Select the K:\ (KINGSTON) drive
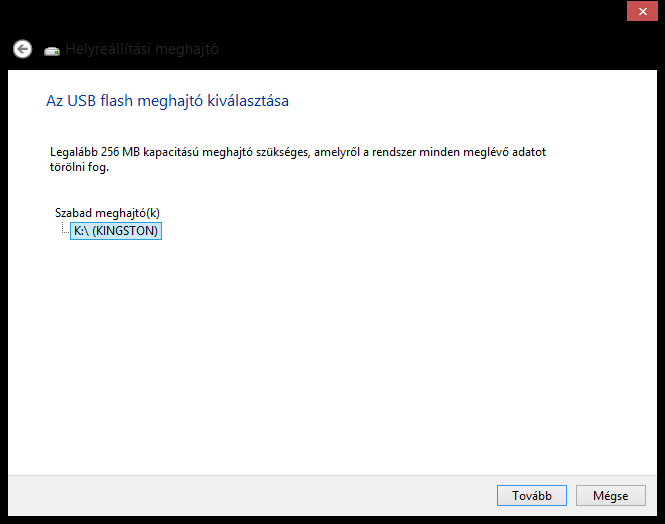The width and height of the screenshot is (665, 524). [116, 231]
